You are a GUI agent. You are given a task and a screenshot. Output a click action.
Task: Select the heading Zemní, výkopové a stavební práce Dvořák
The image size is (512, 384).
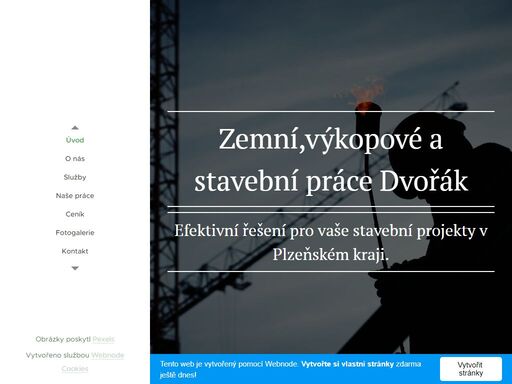click(x=331, y=160)
